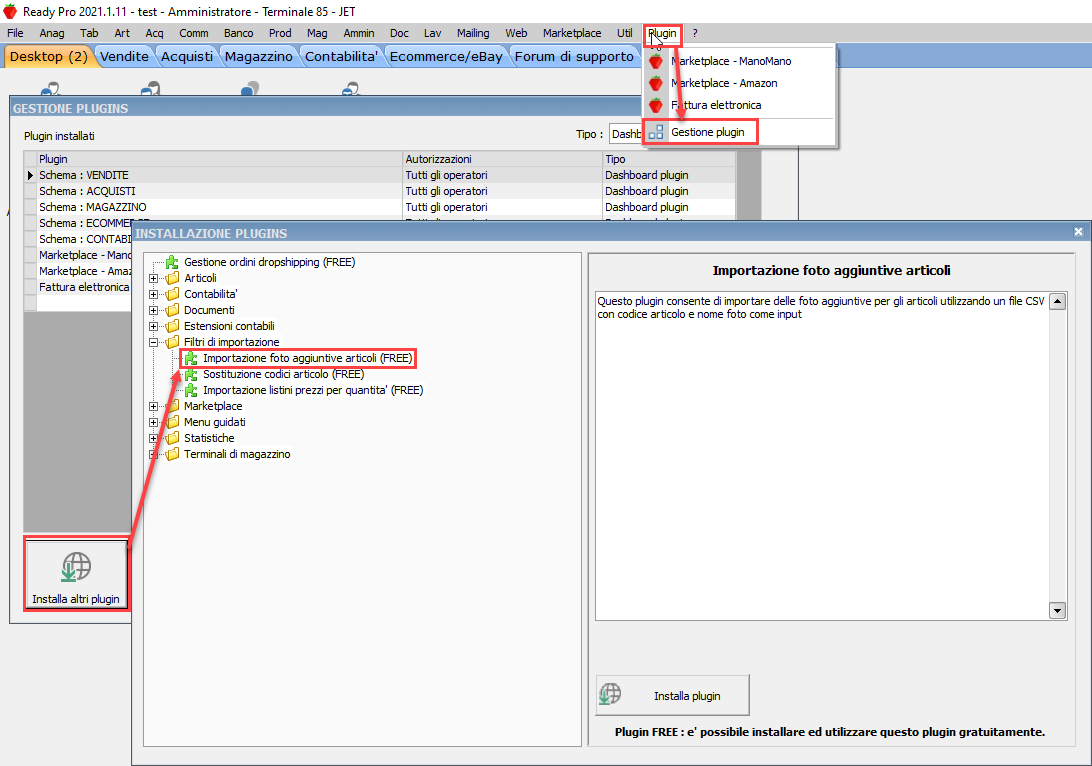Click the puzzle icon of Importazione listini prezzi
This screenshot has height=766, width=1092.
(x=191, y=391)
